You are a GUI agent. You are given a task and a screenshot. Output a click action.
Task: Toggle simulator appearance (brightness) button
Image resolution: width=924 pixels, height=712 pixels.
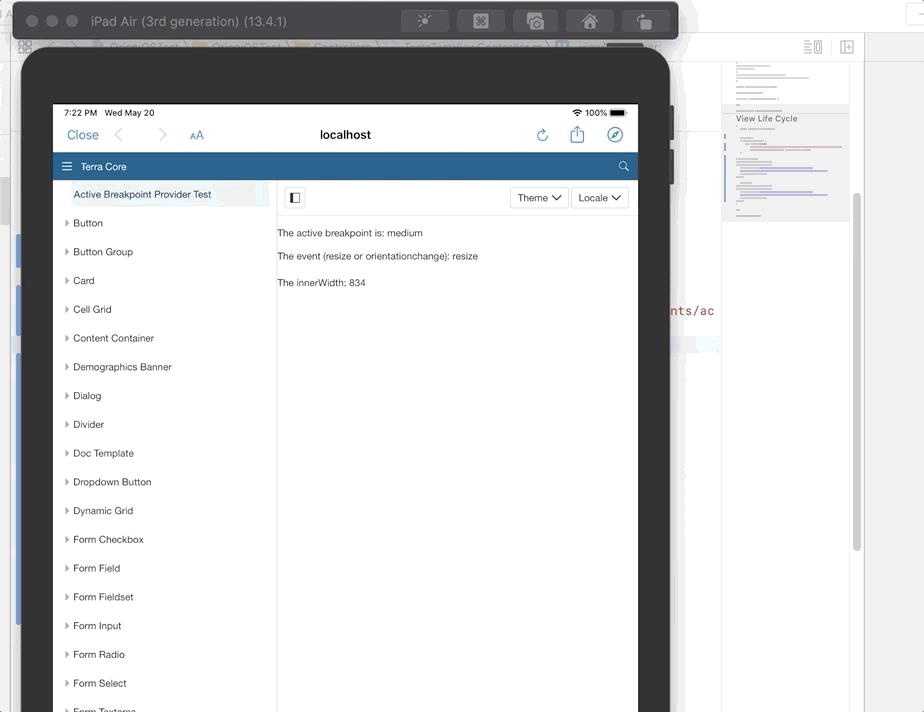(x=424, y=21)
